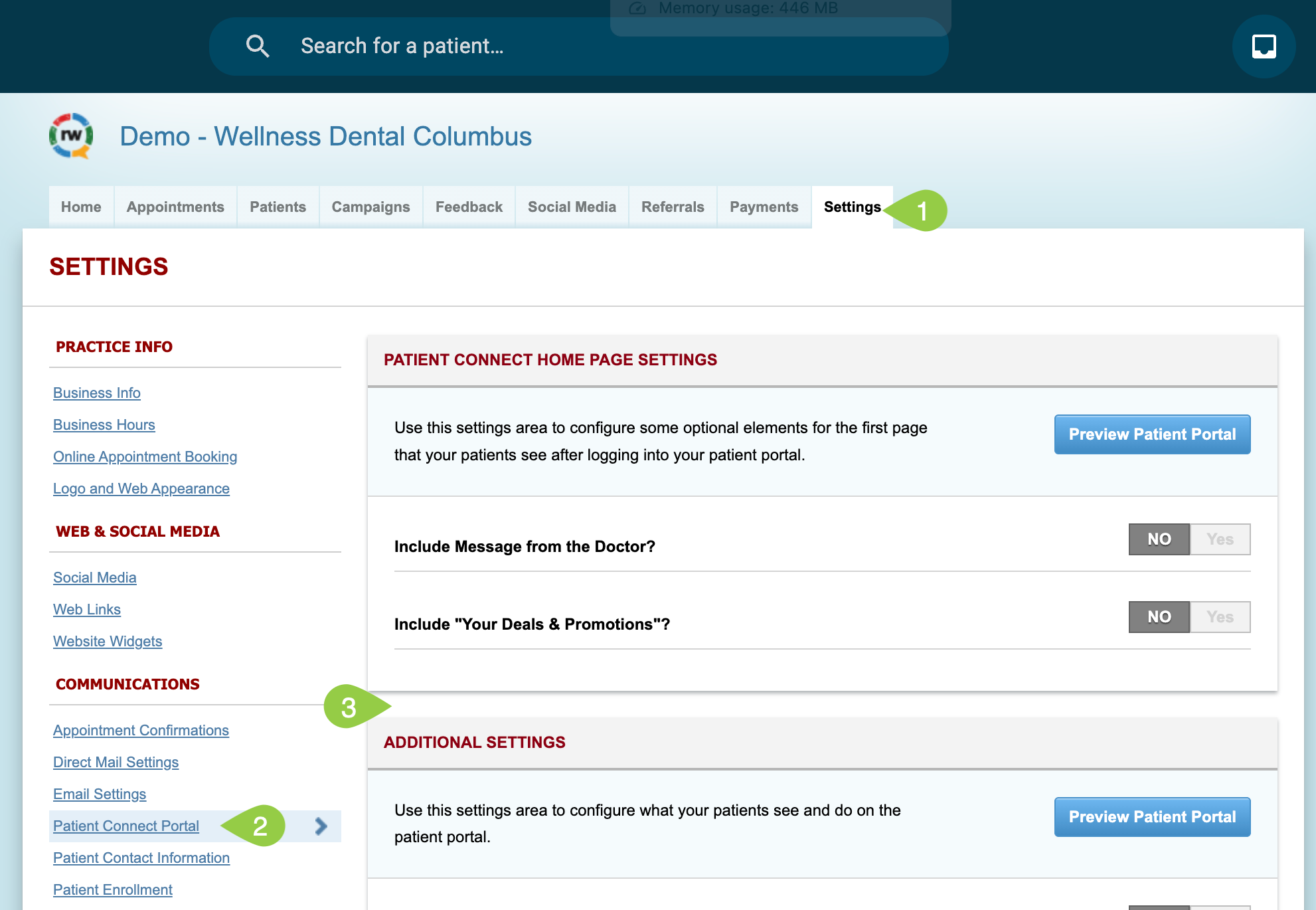Go to the Payments tab
The height and width of the screenshot is (910, 1316).
tap(764, 207)
